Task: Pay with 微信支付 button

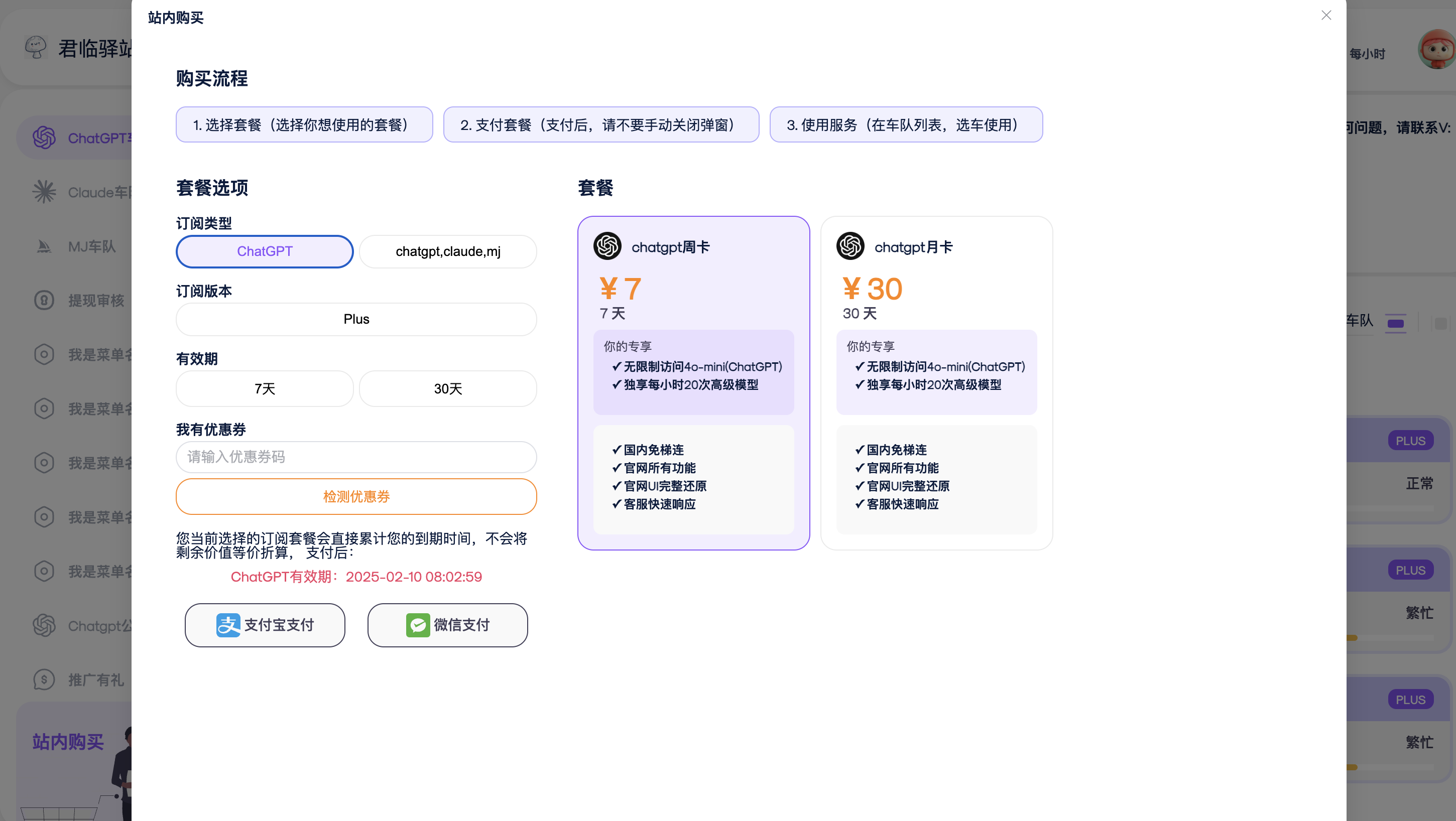Action: point(448,625)
